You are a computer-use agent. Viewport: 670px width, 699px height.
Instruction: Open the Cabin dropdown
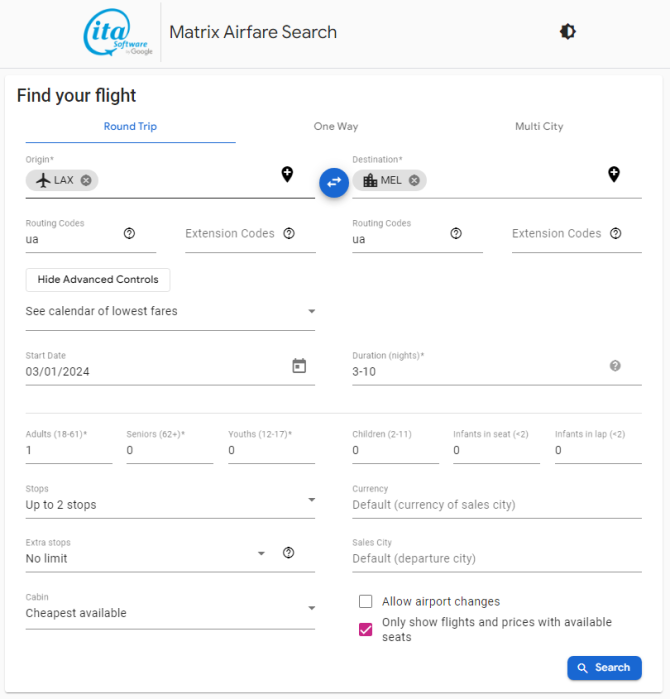tap(170, 609)
